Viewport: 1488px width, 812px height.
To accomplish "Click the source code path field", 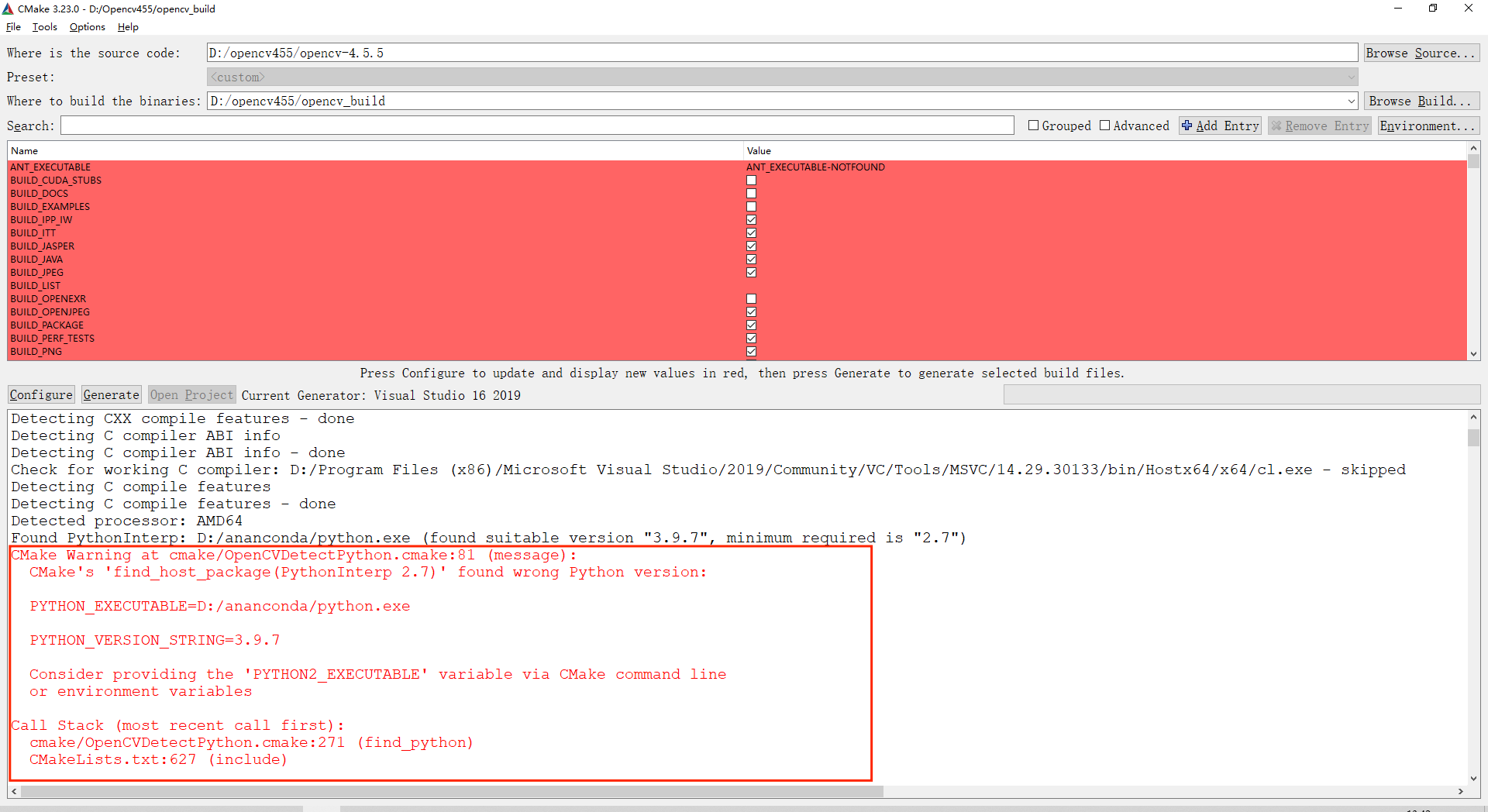I will pyautogui.click(x=782, y=53).
